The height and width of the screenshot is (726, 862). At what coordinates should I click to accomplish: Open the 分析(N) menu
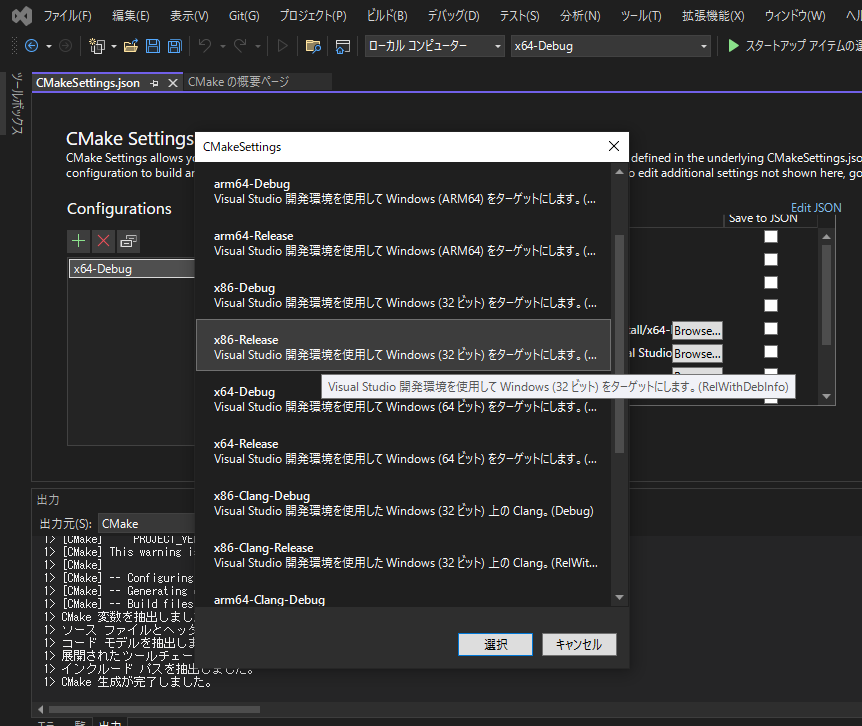click(581, 16)
